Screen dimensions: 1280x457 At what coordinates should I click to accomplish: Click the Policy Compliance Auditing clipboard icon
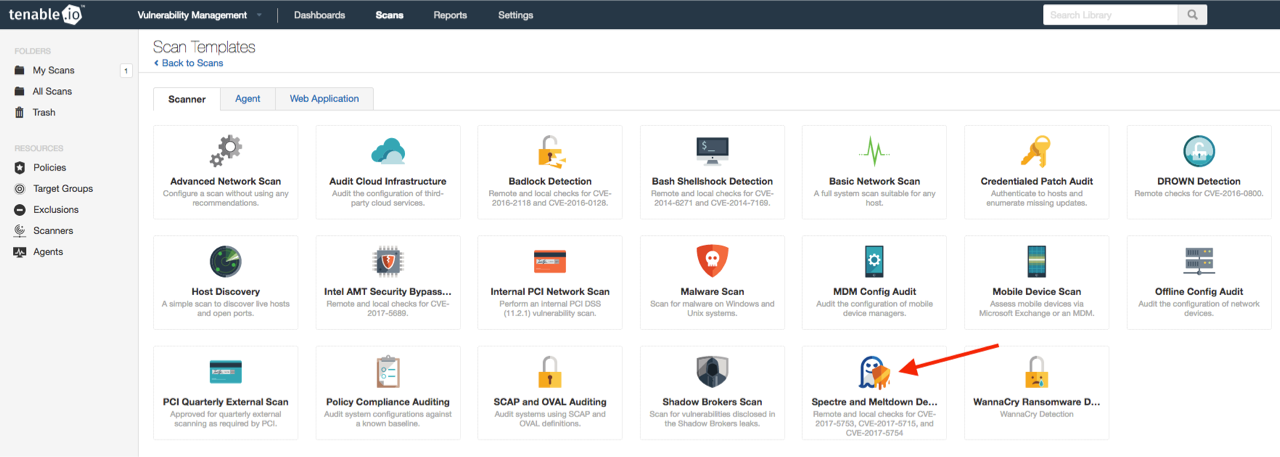[x=387, y=372]
